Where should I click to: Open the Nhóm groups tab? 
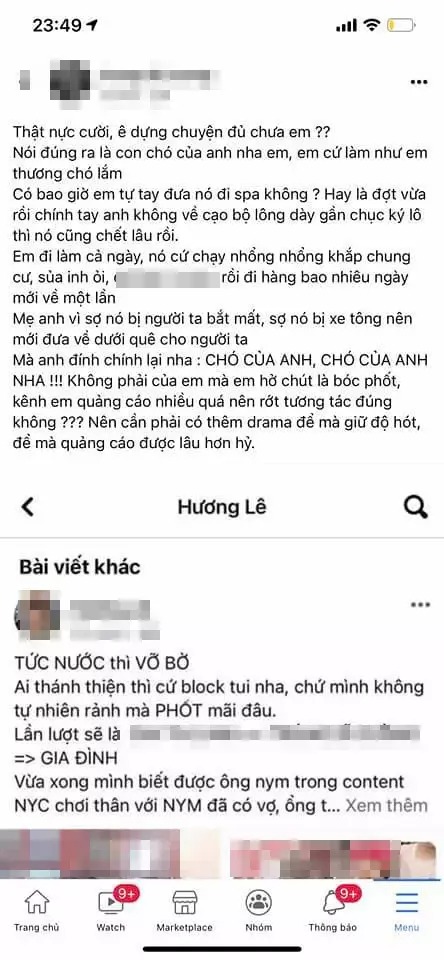258,911
